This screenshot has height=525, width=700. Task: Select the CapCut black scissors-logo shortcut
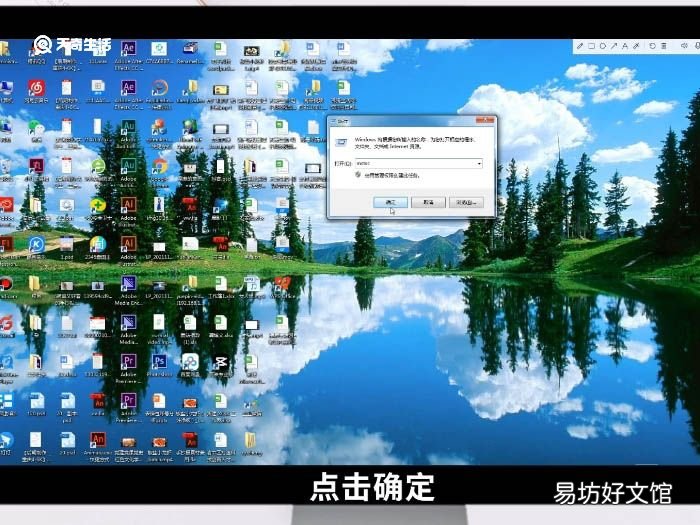click(x=221, y=361)
